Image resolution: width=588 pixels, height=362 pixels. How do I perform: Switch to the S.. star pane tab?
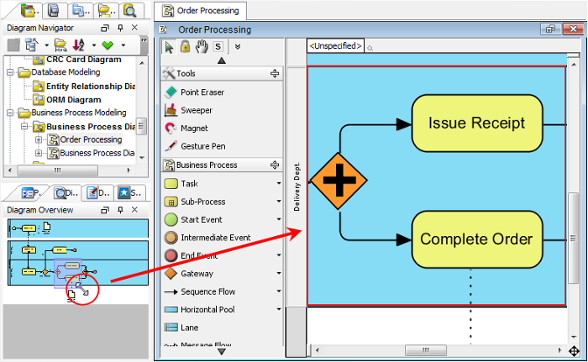pos(130,193)
